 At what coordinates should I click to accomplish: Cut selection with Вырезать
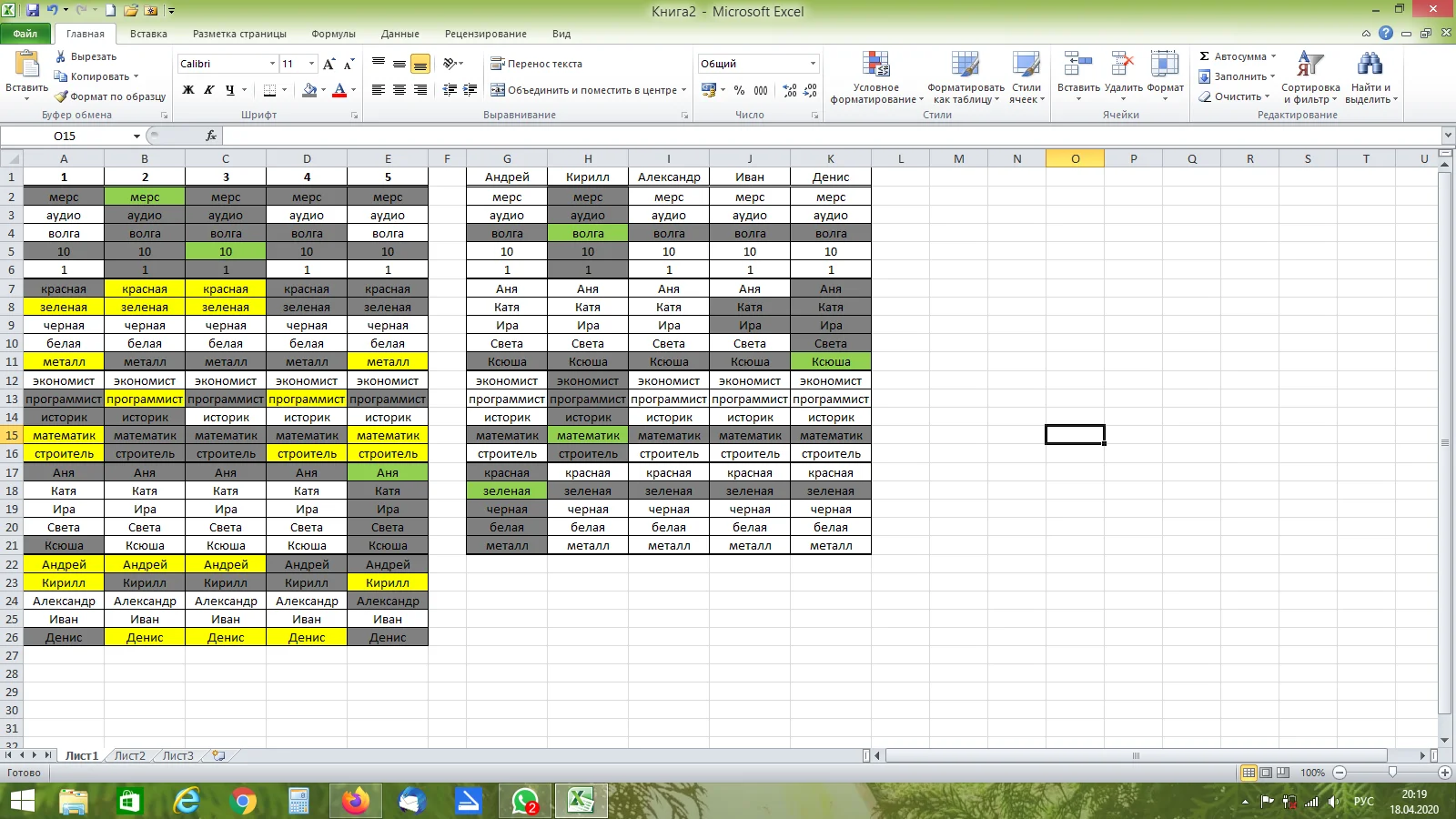click(86, 56)
